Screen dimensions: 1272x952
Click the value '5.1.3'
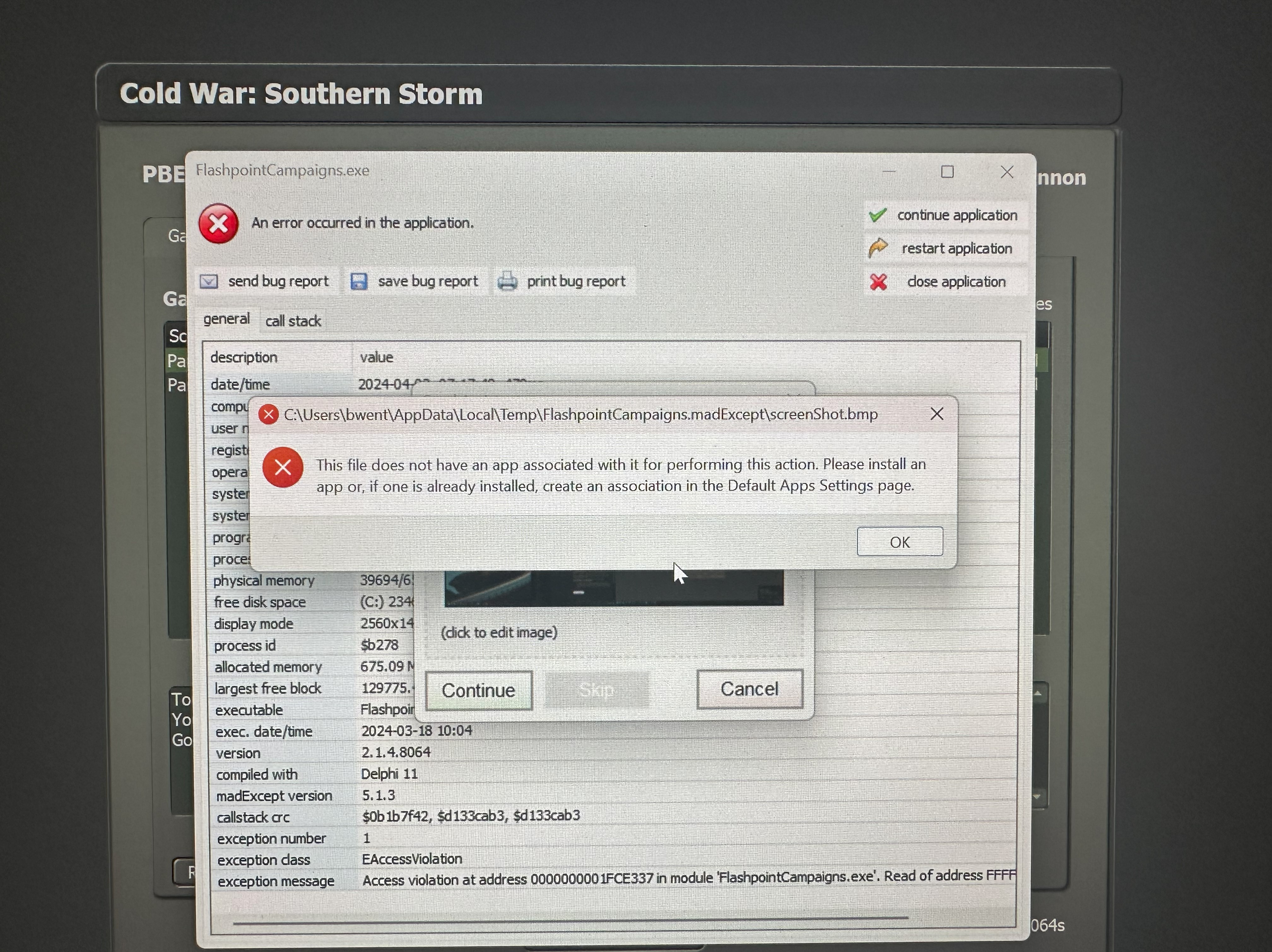[378, 795]
